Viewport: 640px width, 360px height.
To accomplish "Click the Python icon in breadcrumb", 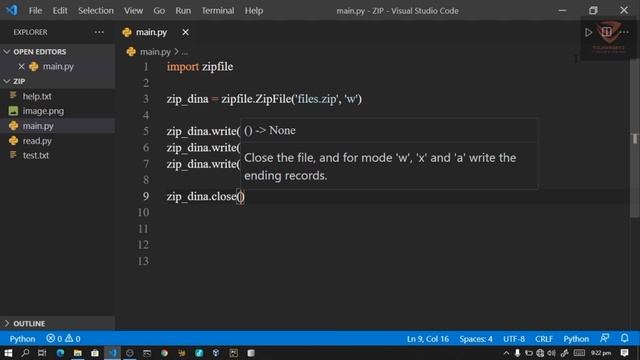I will pos(131,51).
